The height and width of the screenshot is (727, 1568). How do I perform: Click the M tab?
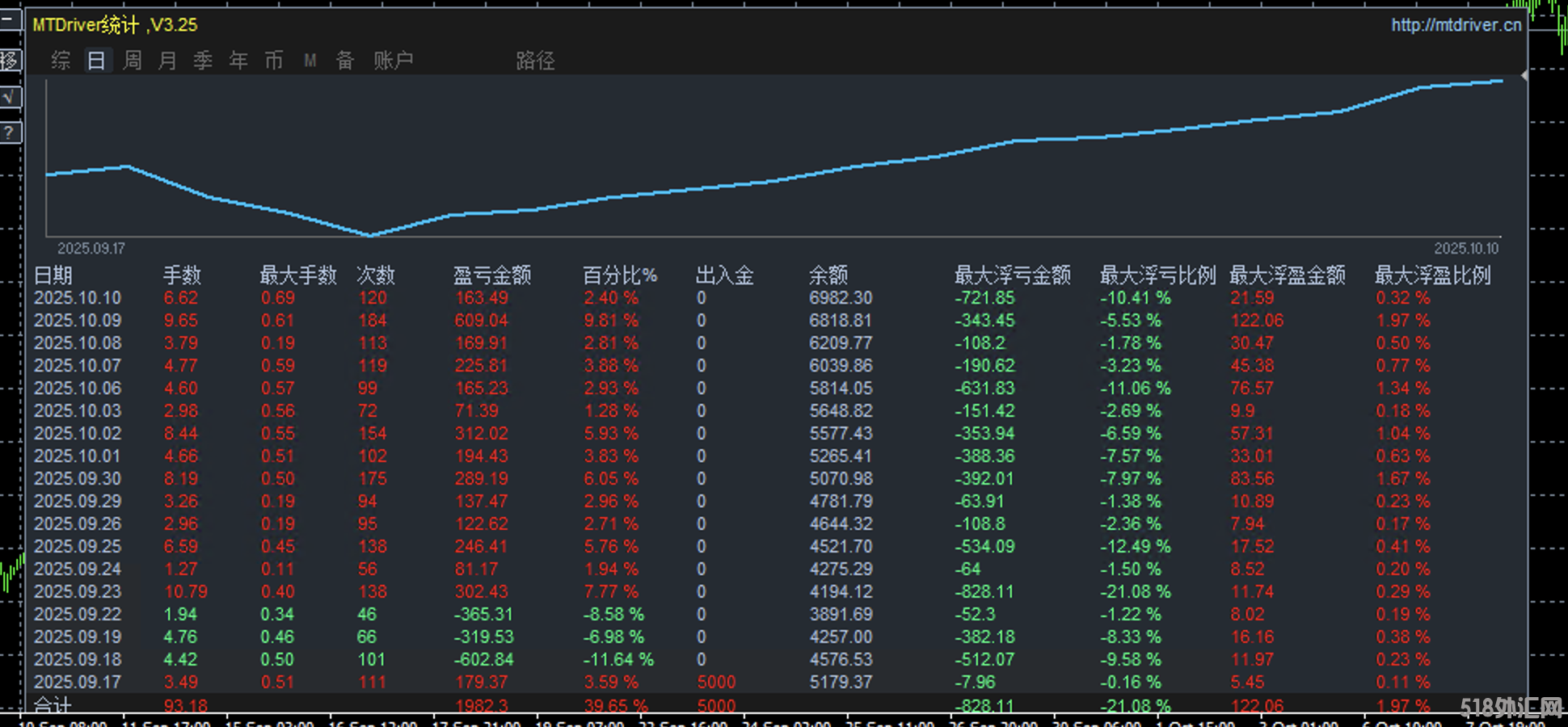coord(310,61)
